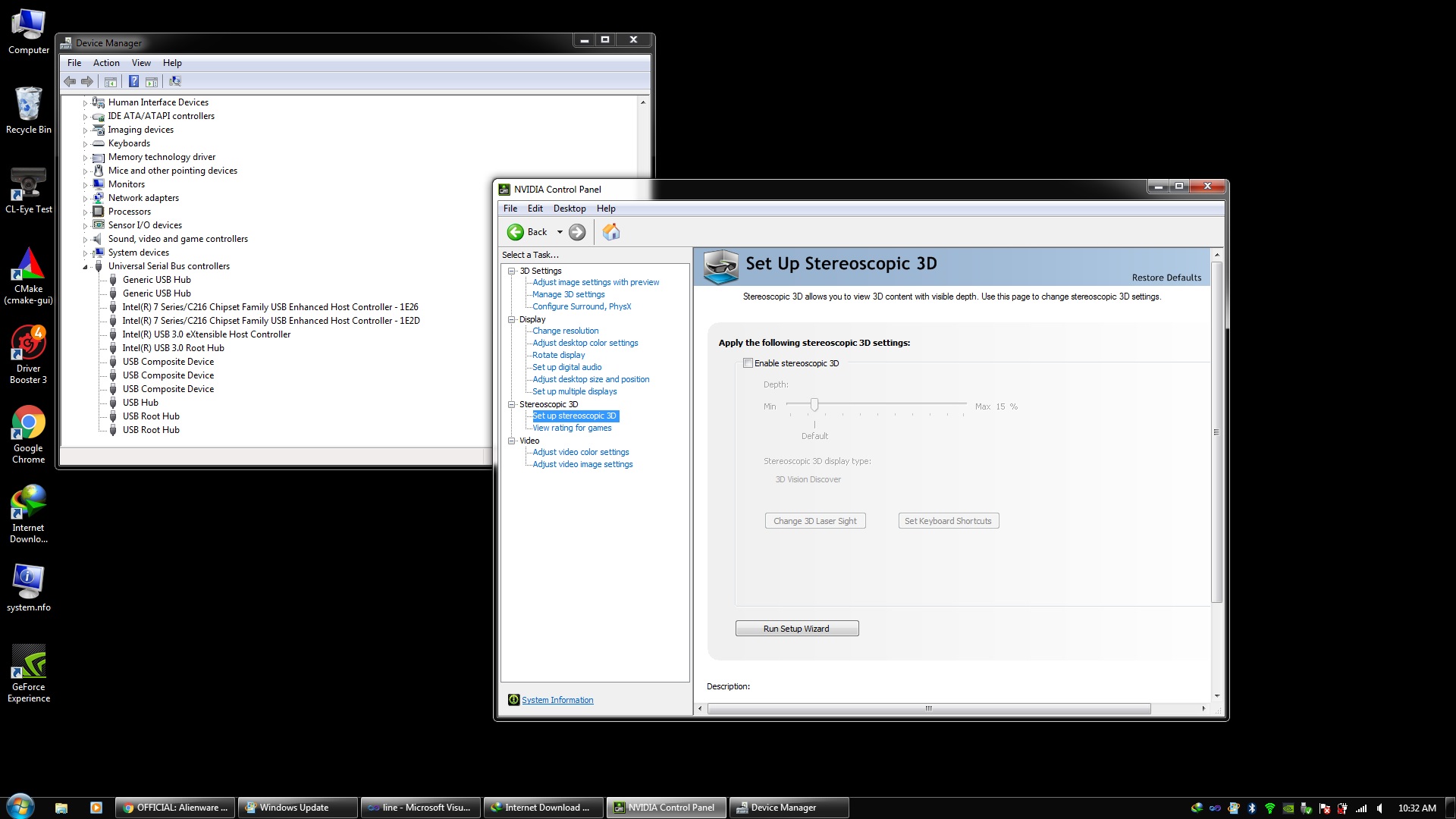Click Windows Explorer pinned taskbar icon
Viewport: 1456px width, 819px height.
click(61, 808)
